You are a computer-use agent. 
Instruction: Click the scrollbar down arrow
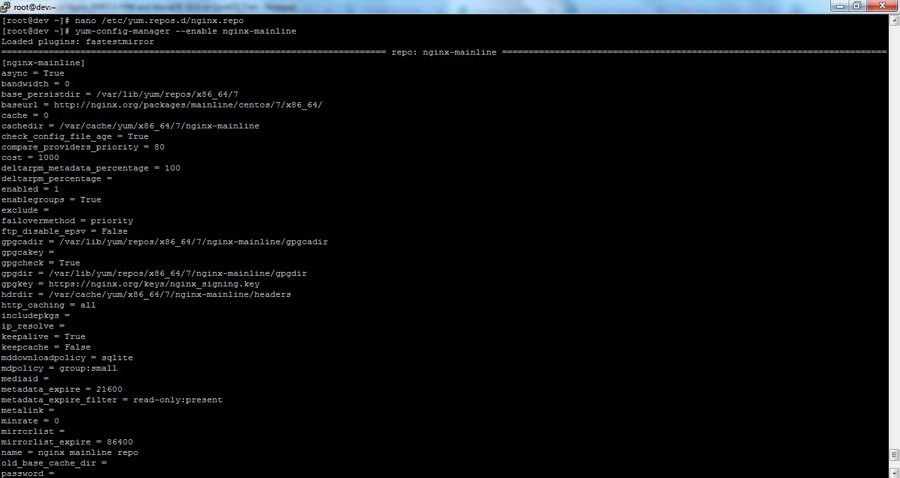pos(895,473)
